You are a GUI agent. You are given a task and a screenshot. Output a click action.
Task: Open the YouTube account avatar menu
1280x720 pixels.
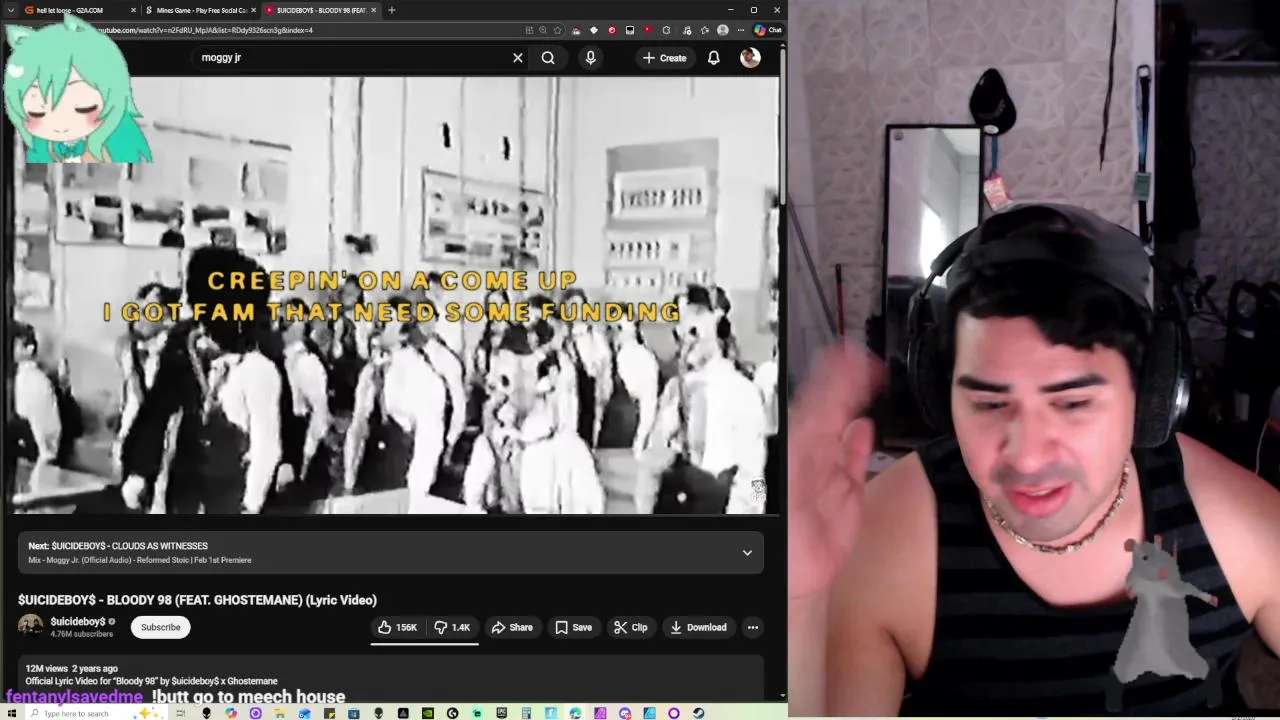[x=750, y=58]
